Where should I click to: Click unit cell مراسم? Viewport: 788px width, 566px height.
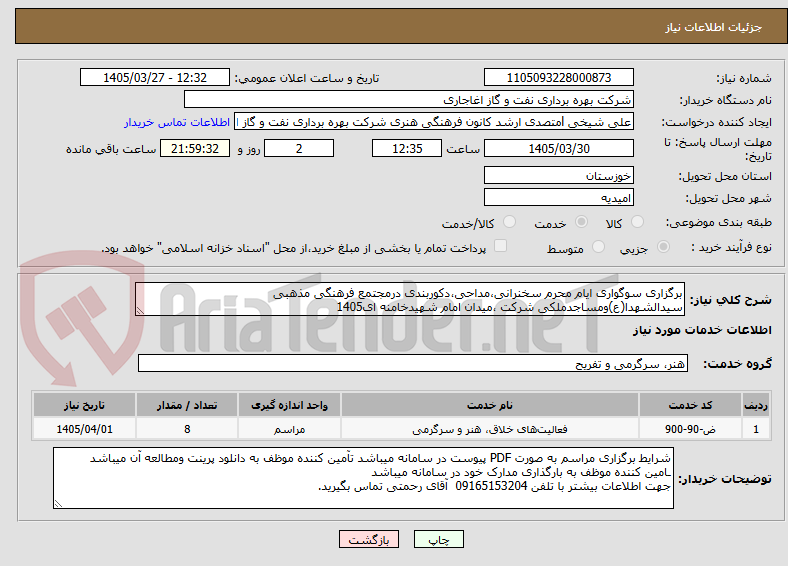click(289, 429)
